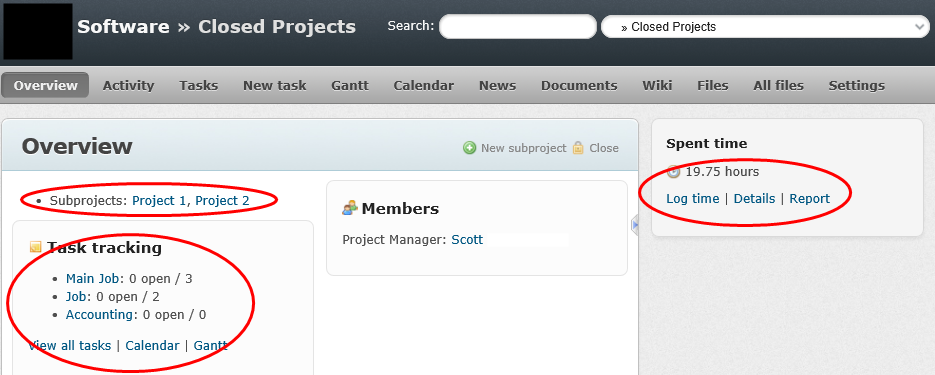Viewport: 935px width, 375px height.
Task: Click the Main Job tracker link
Action: coord(93,278)
